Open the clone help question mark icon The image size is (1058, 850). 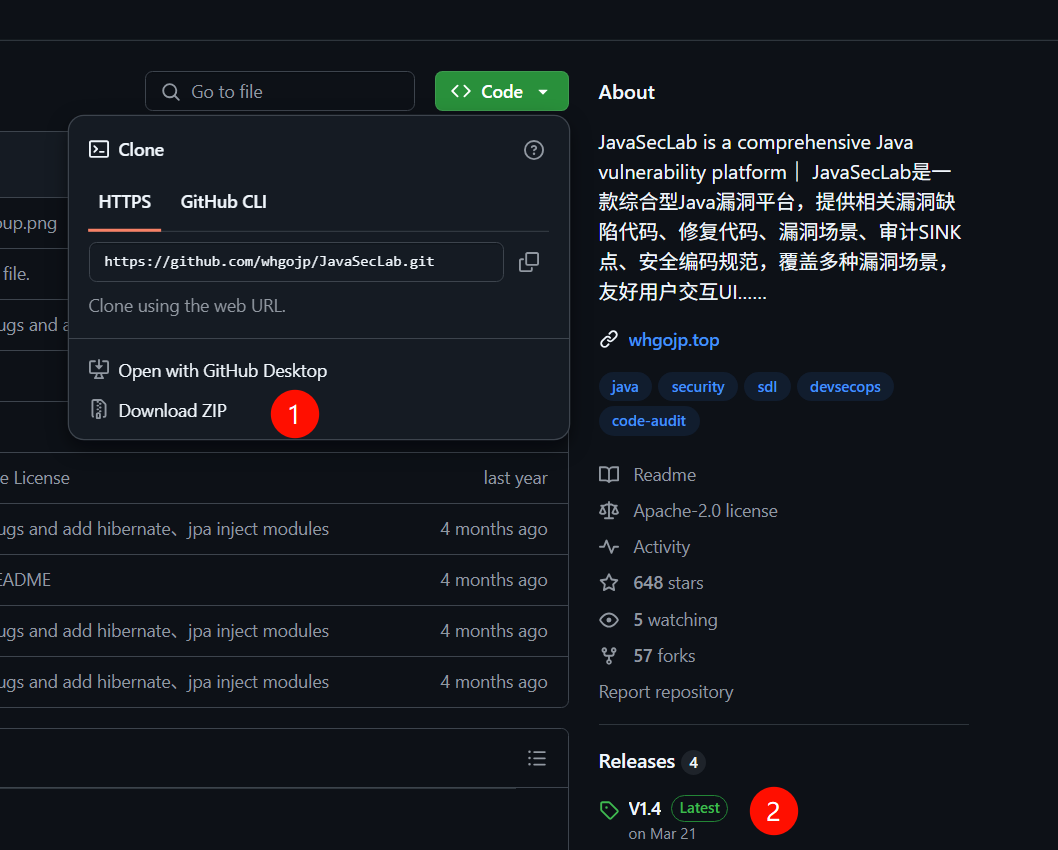[x=534, y=150]
